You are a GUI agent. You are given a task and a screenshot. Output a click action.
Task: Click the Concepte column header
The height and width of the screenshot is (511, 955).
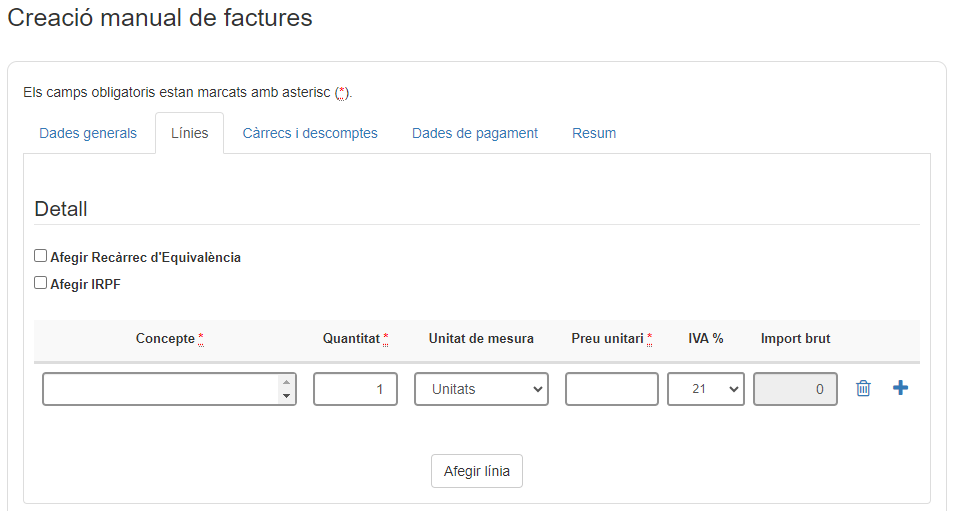168,339
